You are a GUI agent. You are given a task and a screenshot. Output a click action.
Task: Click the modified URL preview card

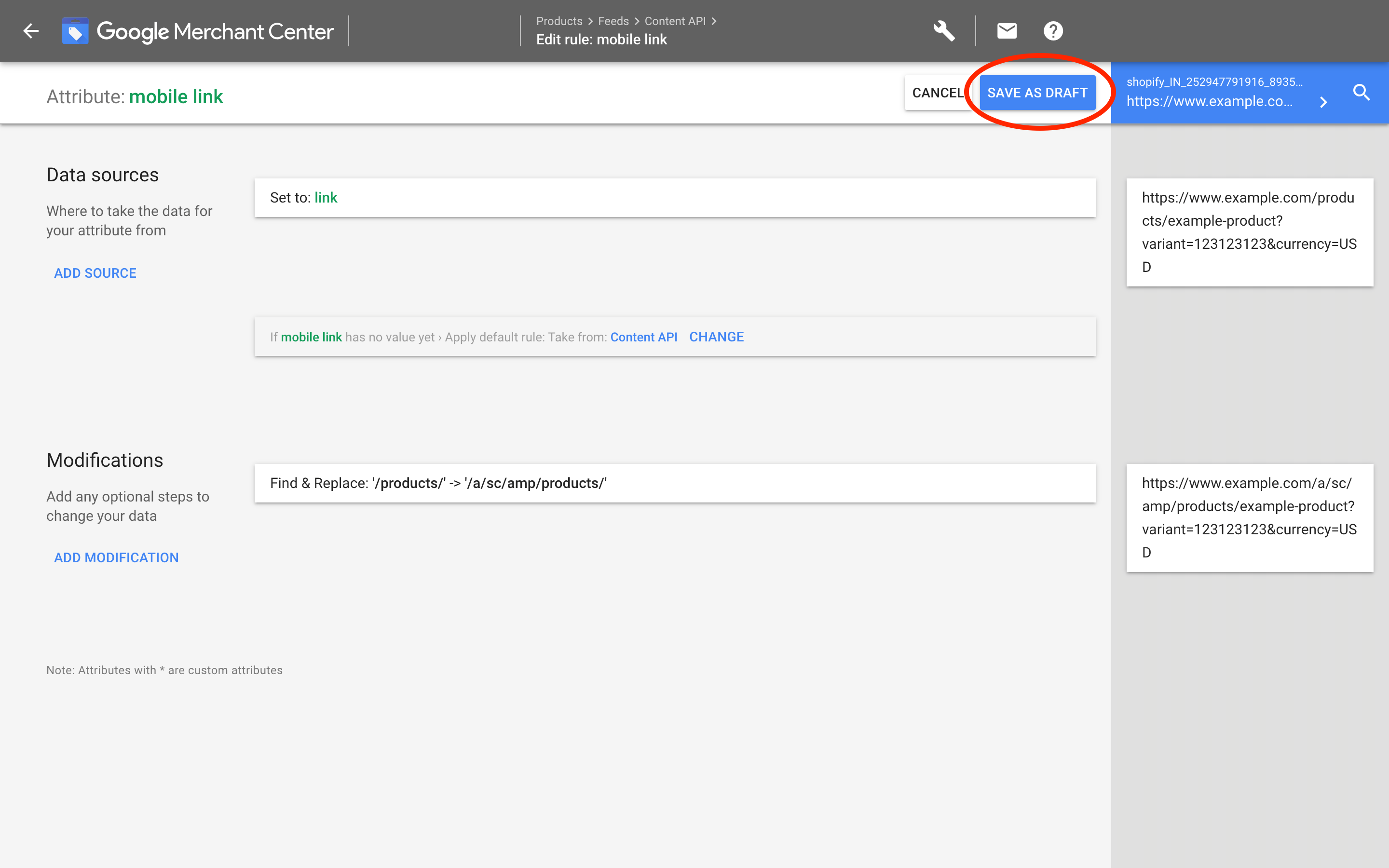pos(1249,518)
